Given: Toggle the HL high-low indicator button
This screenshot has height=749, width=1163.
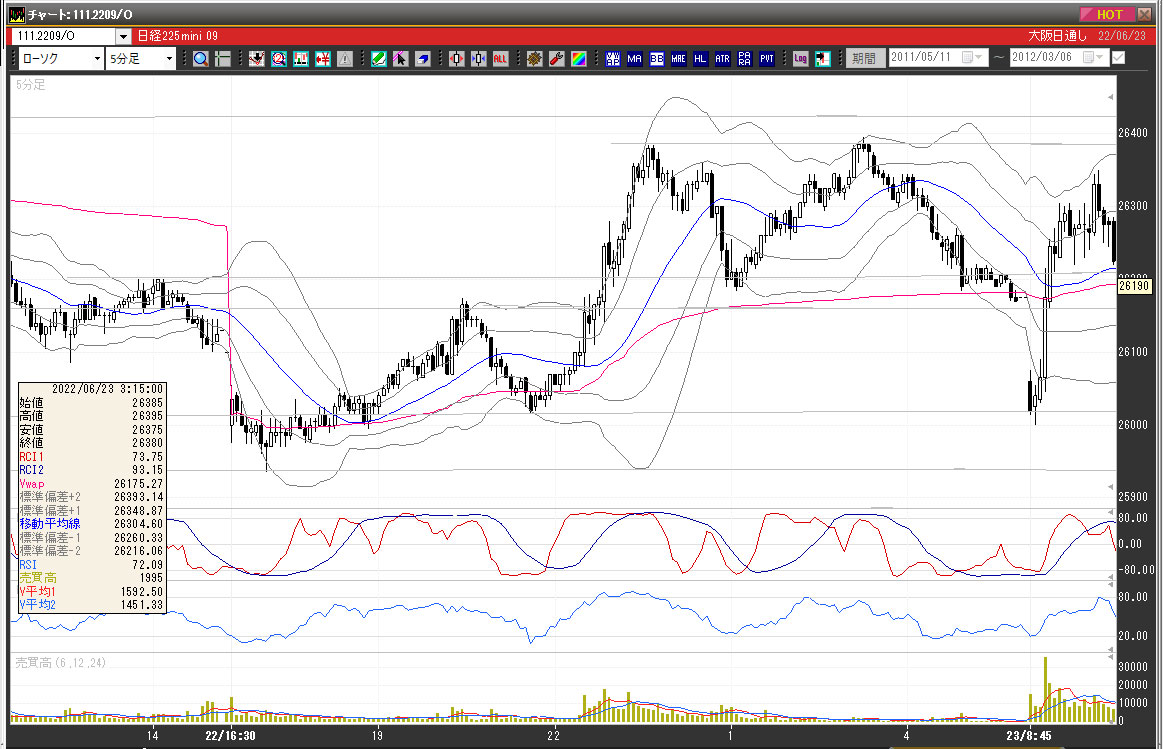Looking at the screenshot, I should [700, 59].
